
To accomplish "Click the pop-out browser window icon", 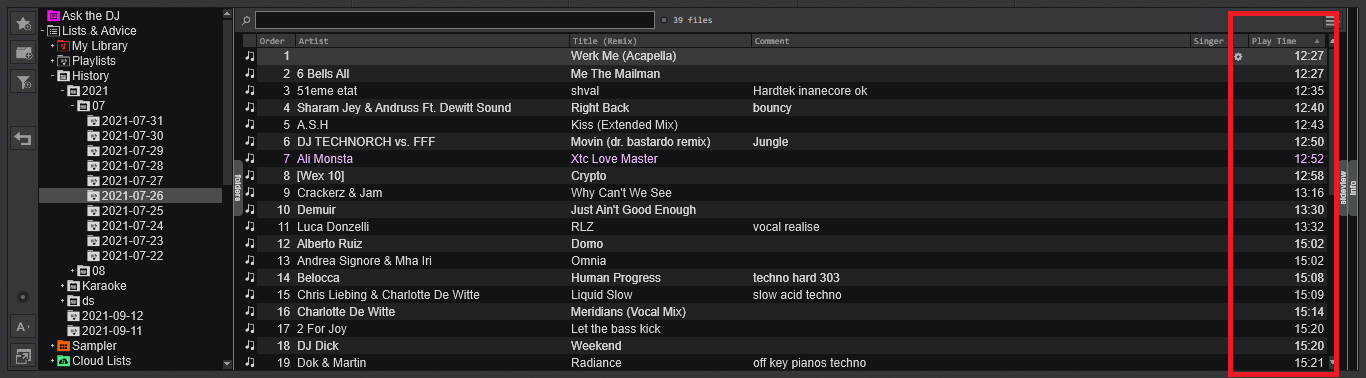I will coord(22,355).
